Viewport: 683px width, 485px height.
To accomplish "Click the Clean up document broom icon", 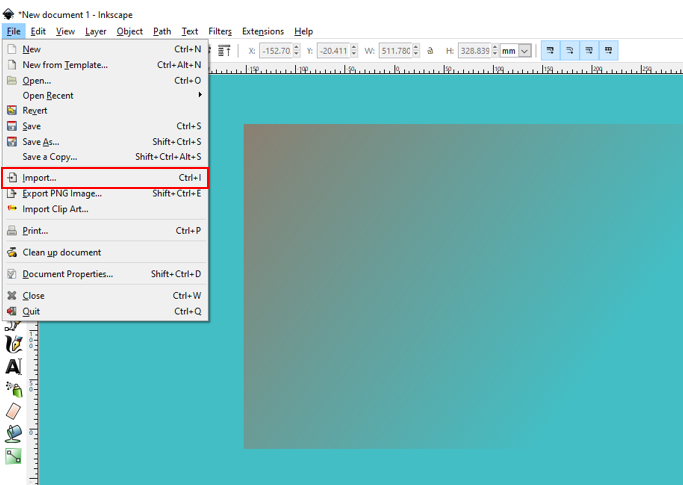I will pyautogui.click(x=12, y=252).
